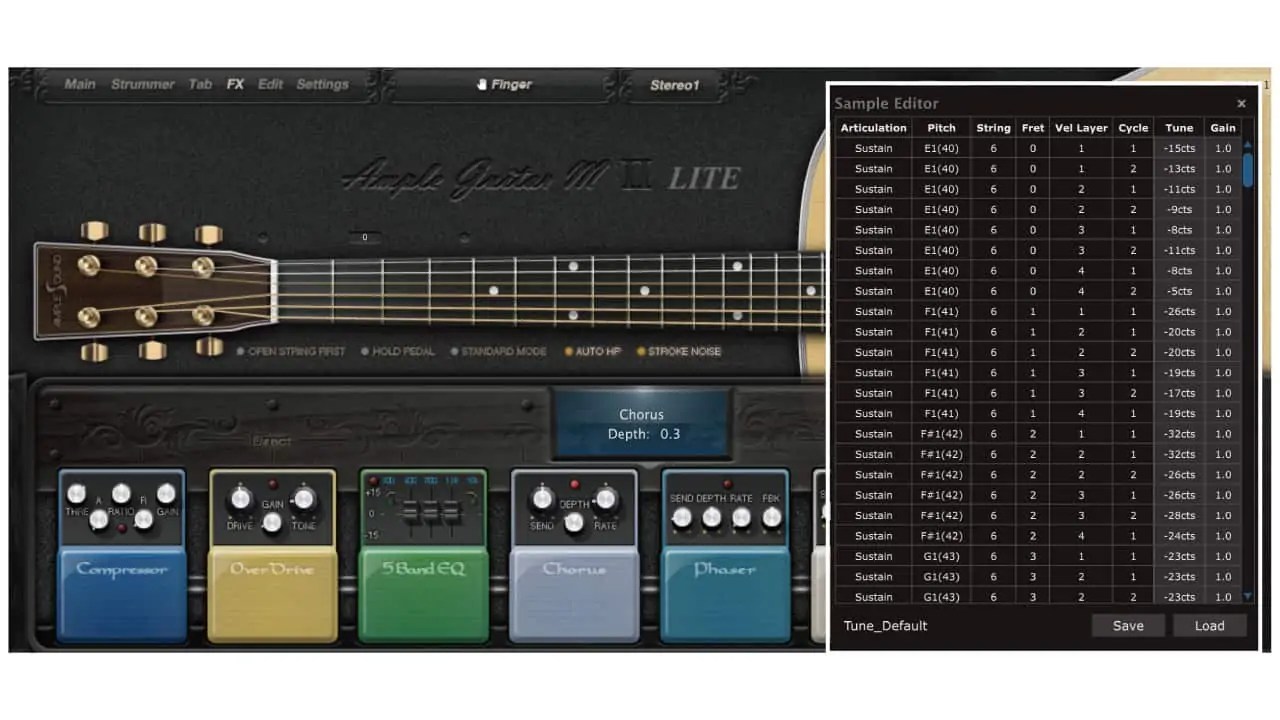
Task: Click the Chorus RATE knob
Action: tap(606, 498)
